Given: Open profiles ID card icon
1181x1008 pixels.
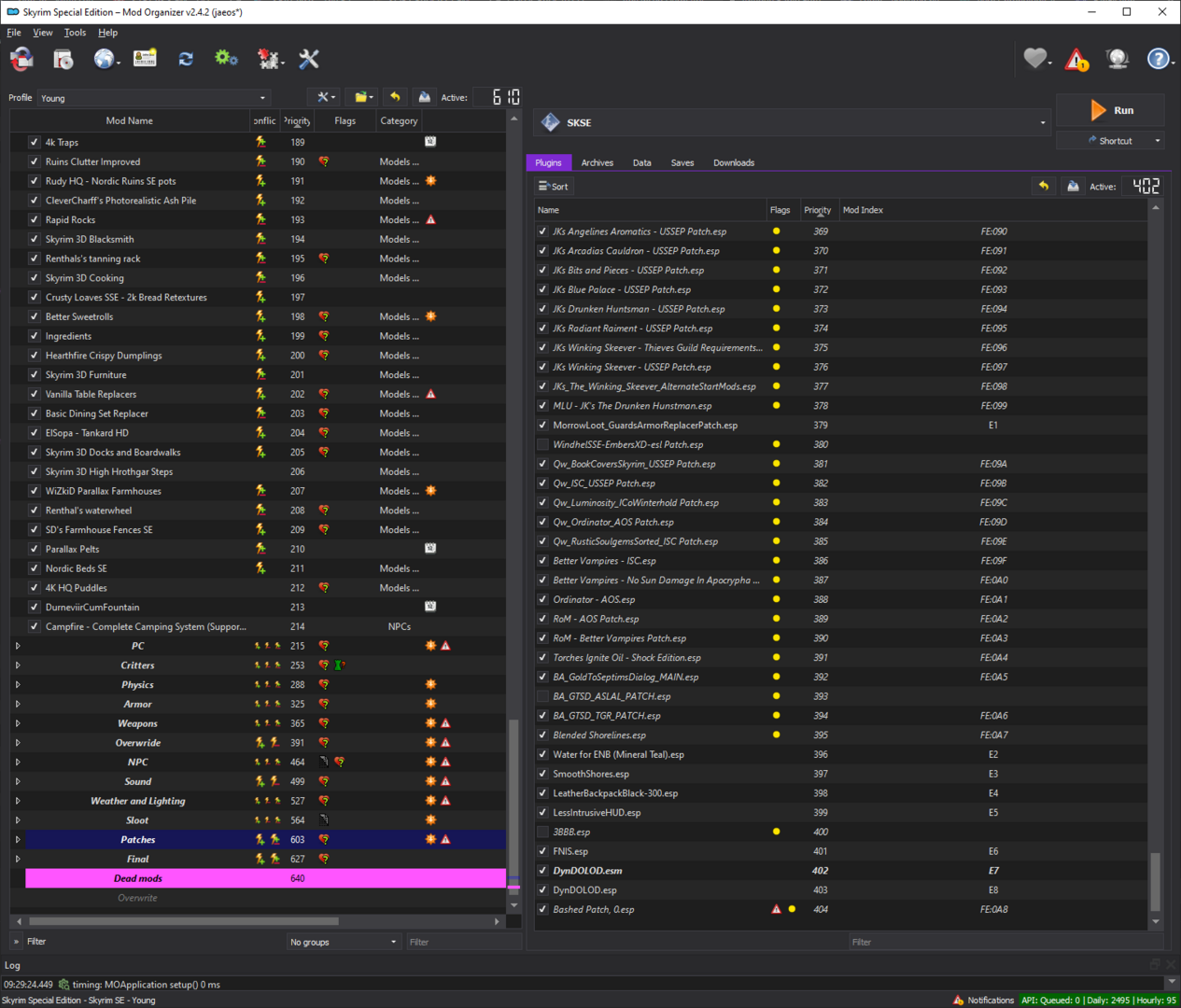Looking at the screenshot, I should click(x=145, y=59).
